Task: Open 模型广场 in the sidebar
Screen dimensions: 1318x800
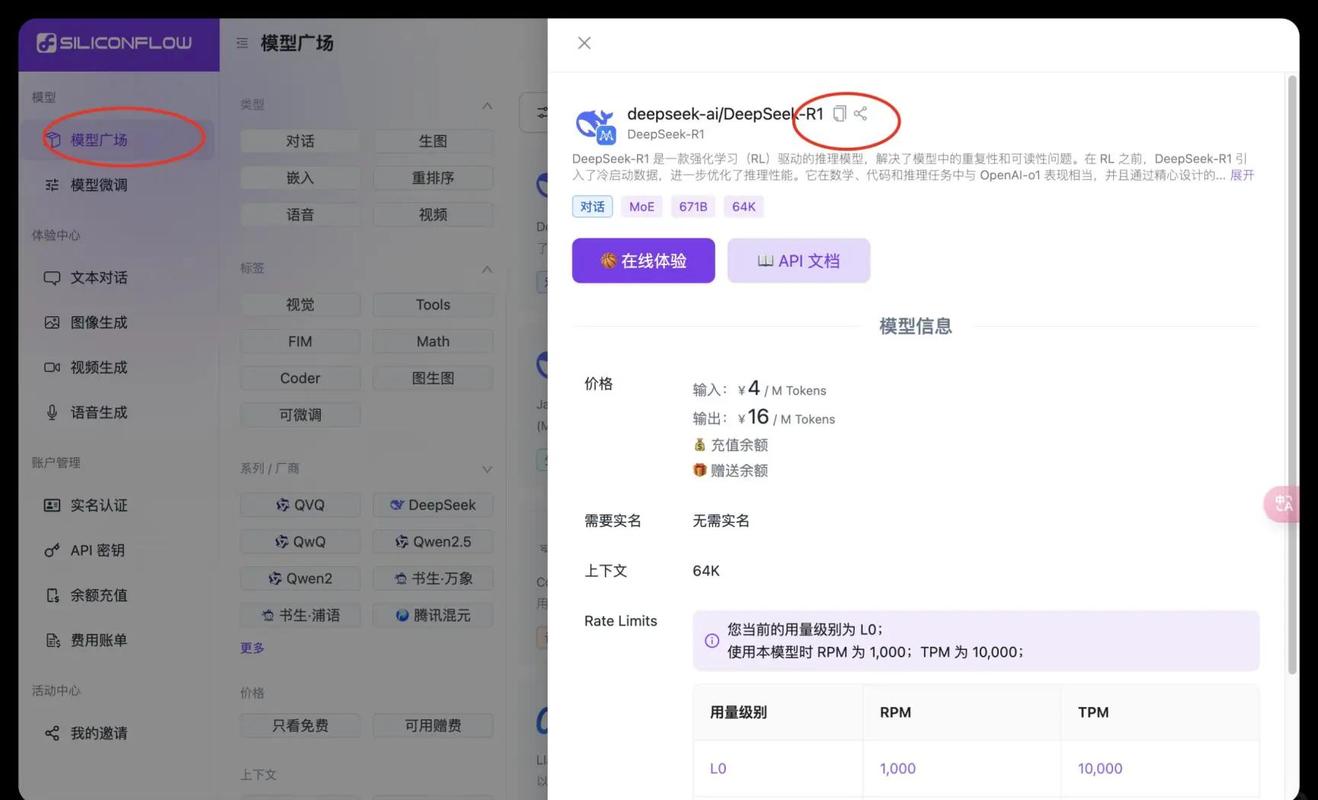Action: pos(116,140)
